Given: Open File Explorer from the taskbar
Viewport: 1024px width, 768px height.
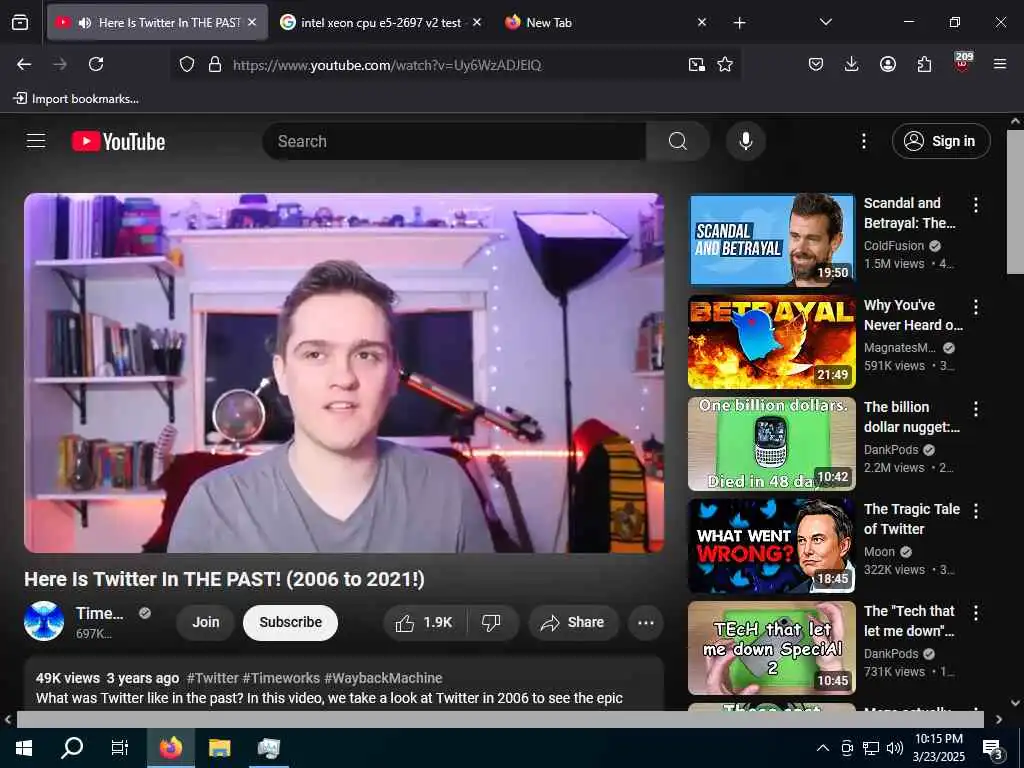Looking at the screenshot, I should (219, 748).
